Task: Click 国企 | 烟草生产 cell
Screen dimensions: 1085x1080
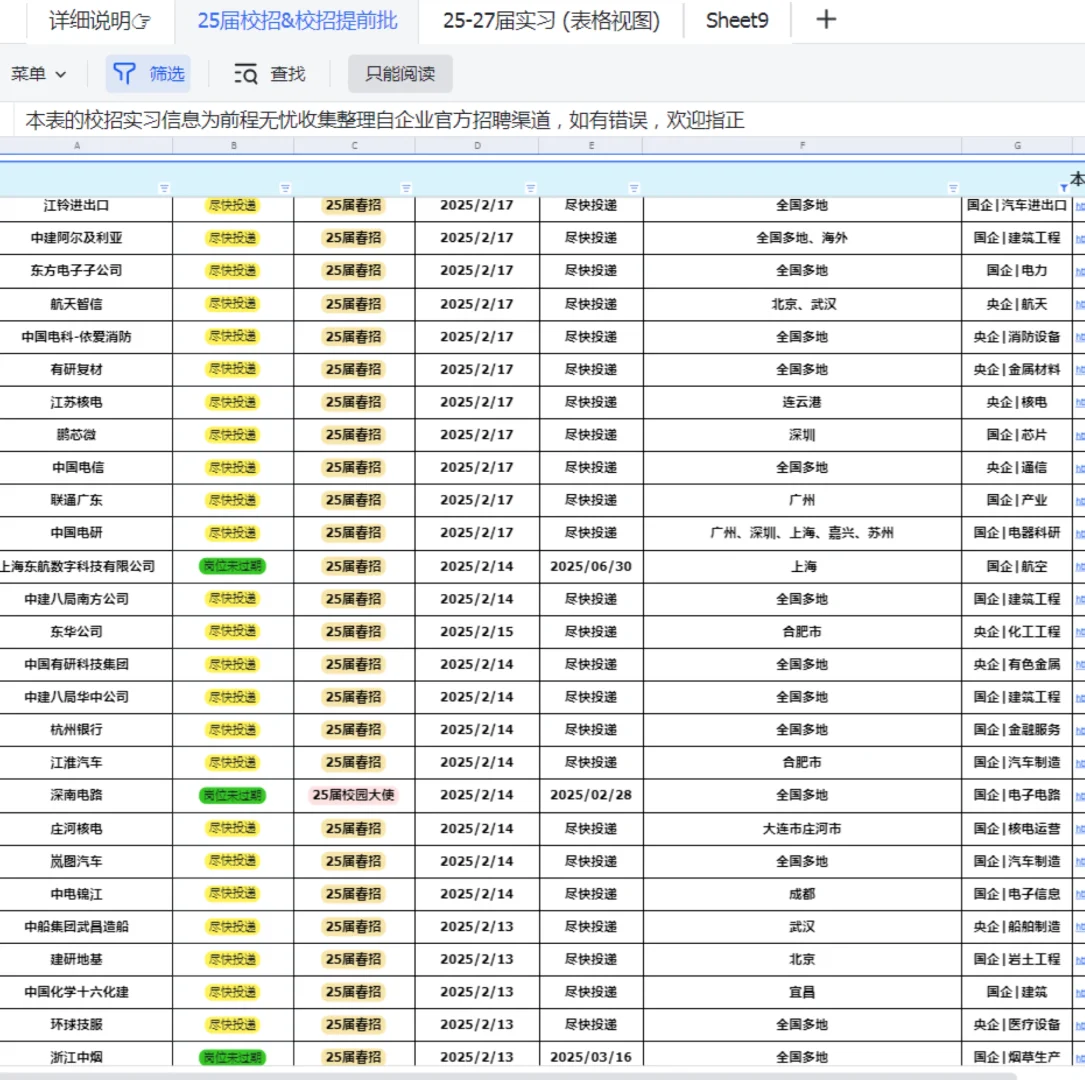Action: pos(1017,1057)
